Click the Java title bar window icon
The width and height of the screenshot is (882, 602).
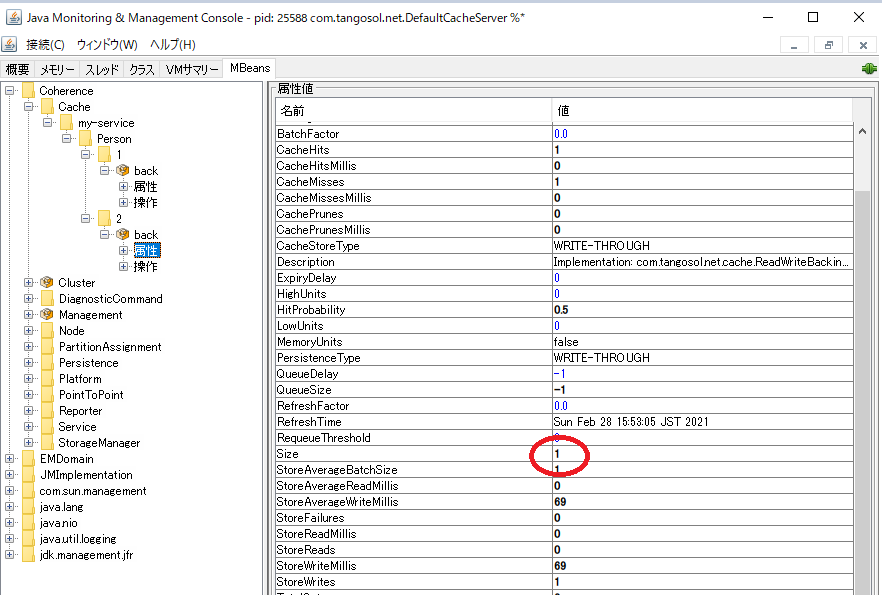[14, 17]
